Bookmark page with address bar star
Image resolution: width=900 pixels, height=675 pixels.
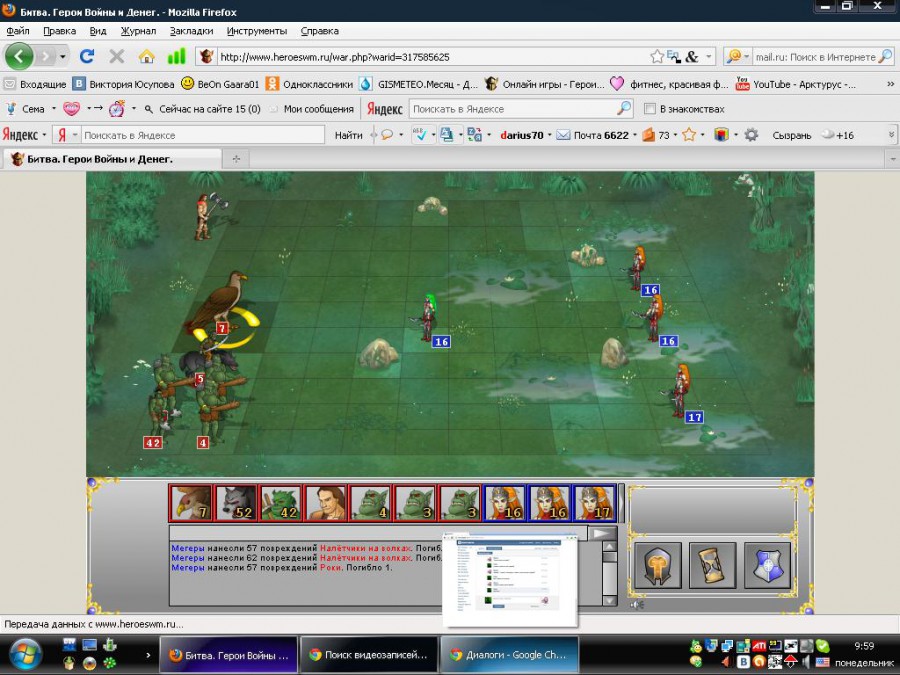657,57
